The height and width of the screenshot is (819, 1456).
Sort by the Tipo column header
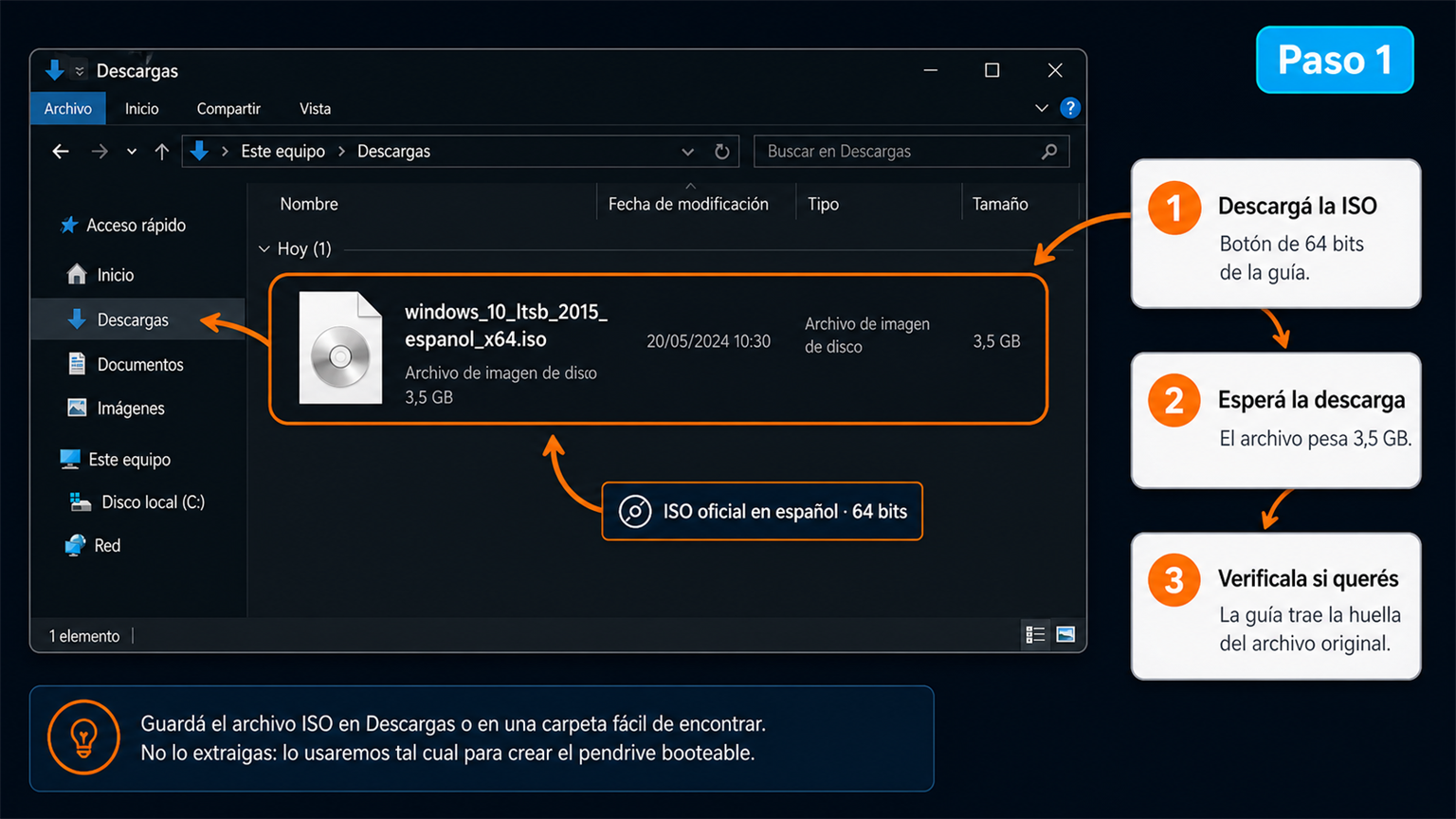click(x=823, y=204)
